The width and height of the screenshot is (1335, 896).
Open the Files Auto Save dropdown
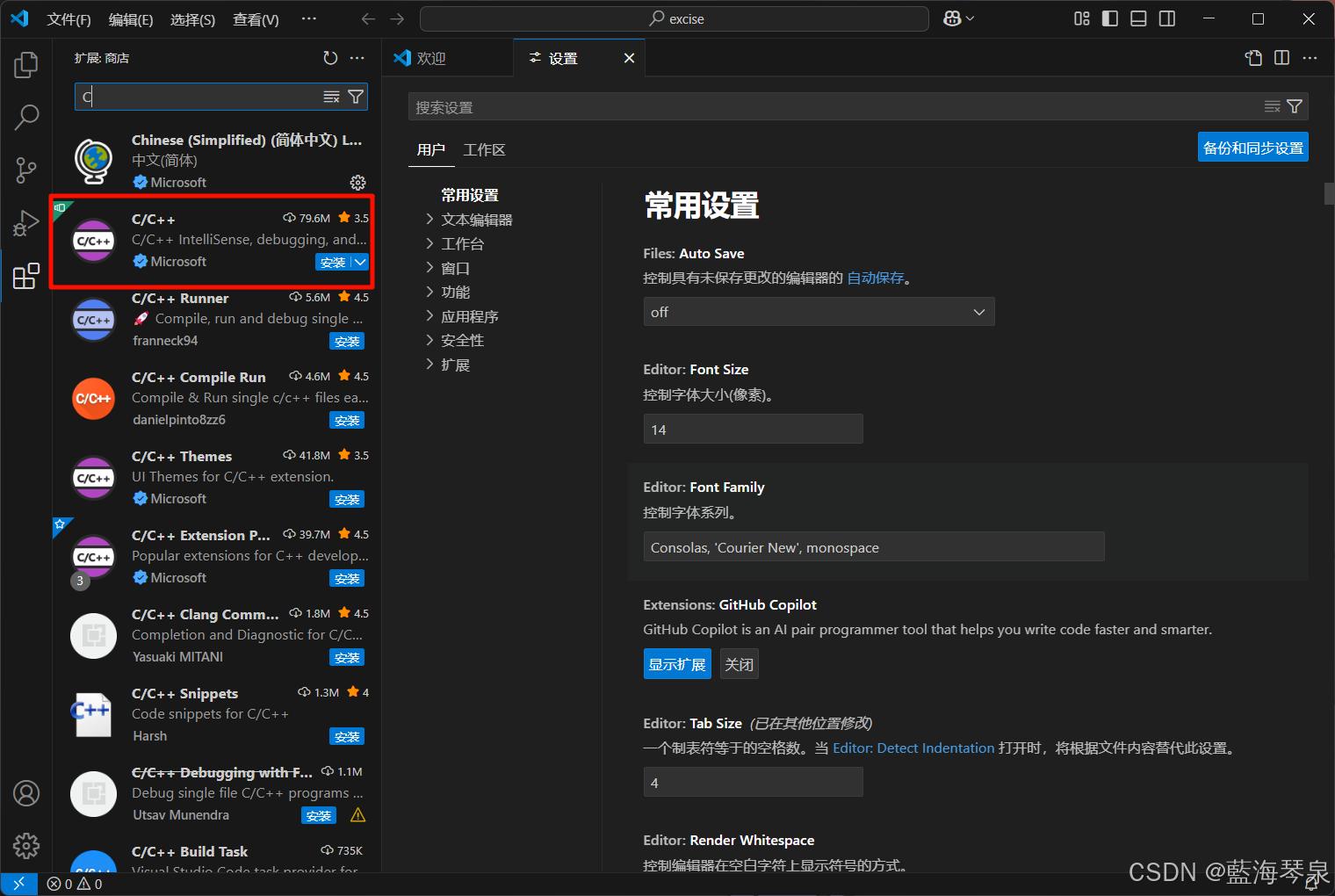click(819, 312)
